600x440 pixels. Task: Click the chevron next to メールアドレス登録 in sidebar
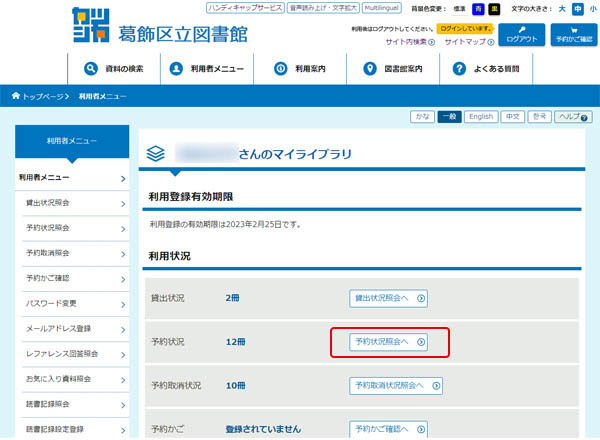tap(123, 330)
